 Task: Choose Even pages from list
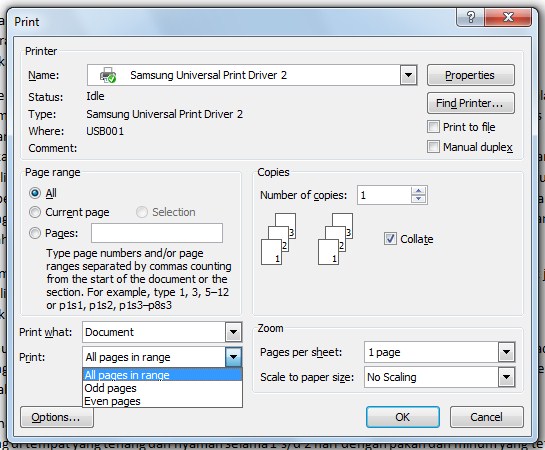162,401
